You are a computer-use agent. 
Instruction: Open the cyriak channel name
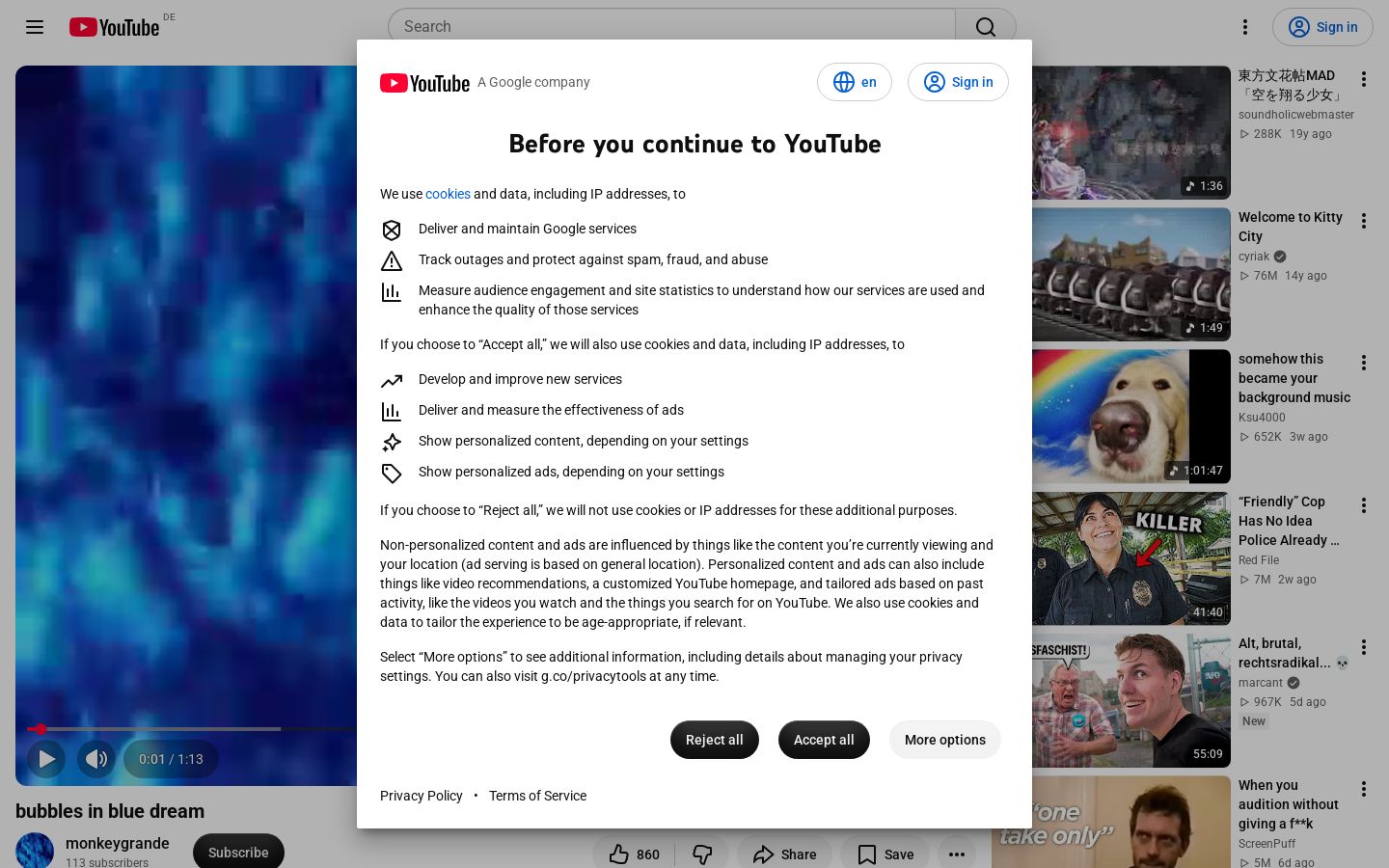tap(1254, 257)
